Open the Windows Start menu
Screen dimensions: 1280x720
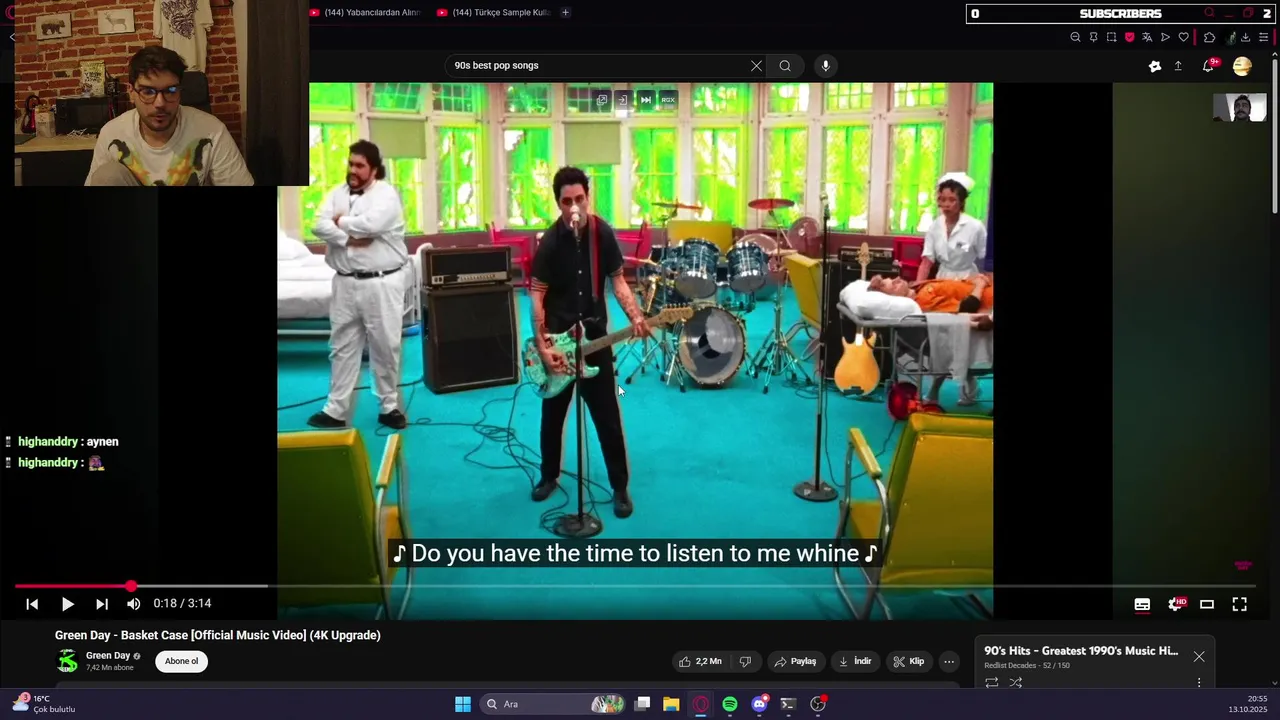[x=463, y=704]
